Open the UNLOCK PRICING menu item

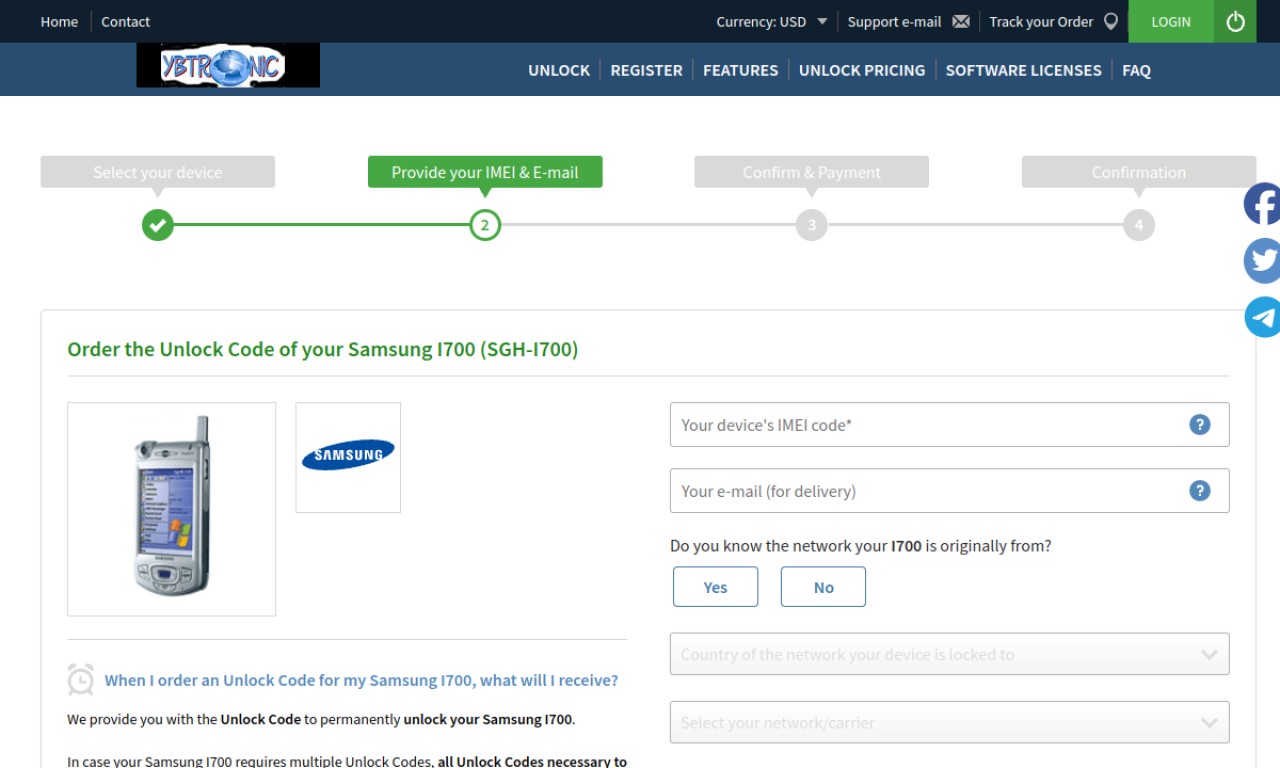pos(862,70)
